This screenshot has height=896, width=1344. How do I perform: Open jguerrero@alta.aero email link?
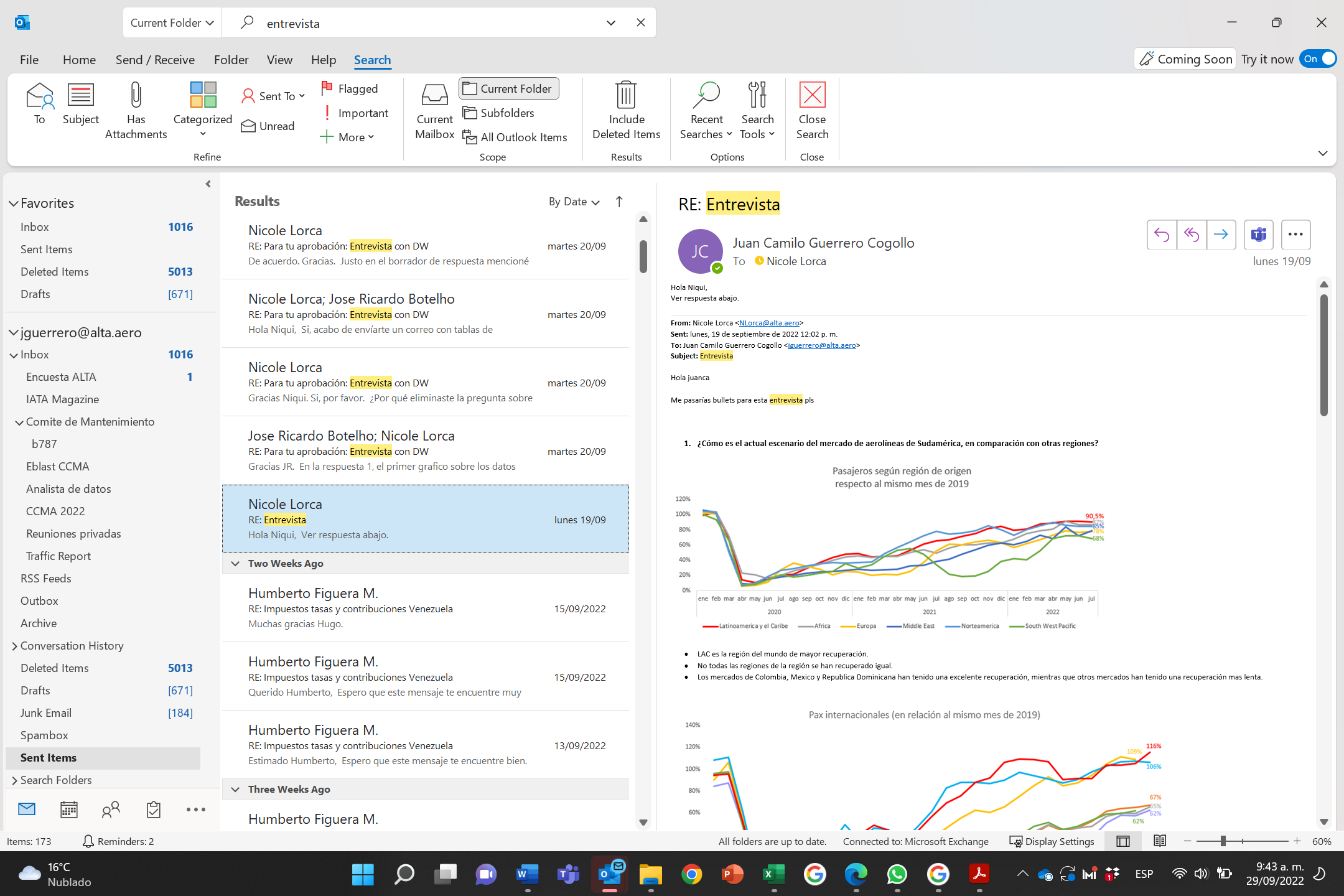[822, 345]
